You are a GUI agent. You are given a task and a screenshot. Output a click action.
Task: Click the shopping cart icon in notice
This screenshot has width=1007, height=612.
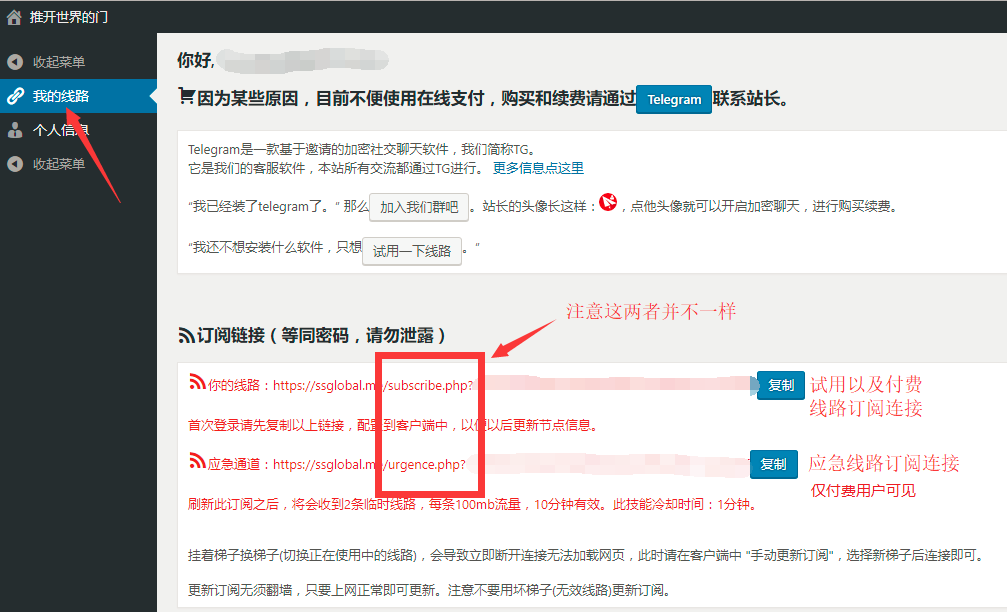click(186, 96)
